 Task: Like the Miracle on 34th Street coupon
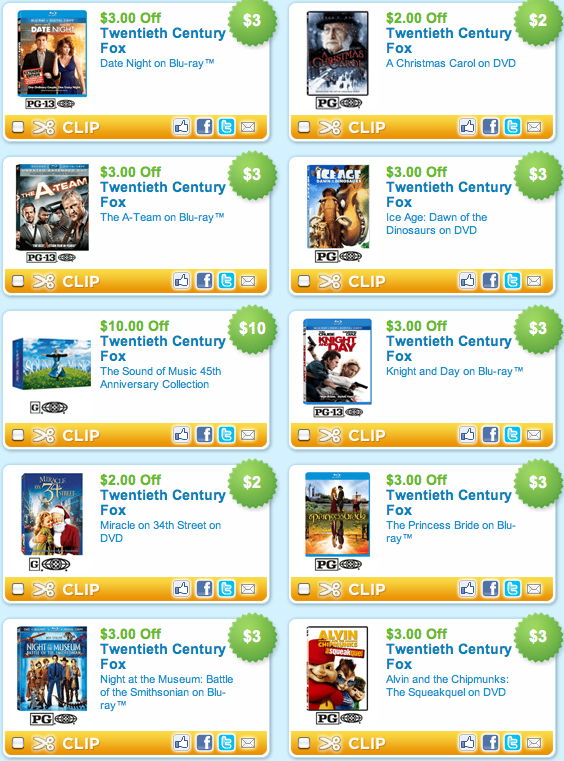pyautogui.click(x=182, y=589)
